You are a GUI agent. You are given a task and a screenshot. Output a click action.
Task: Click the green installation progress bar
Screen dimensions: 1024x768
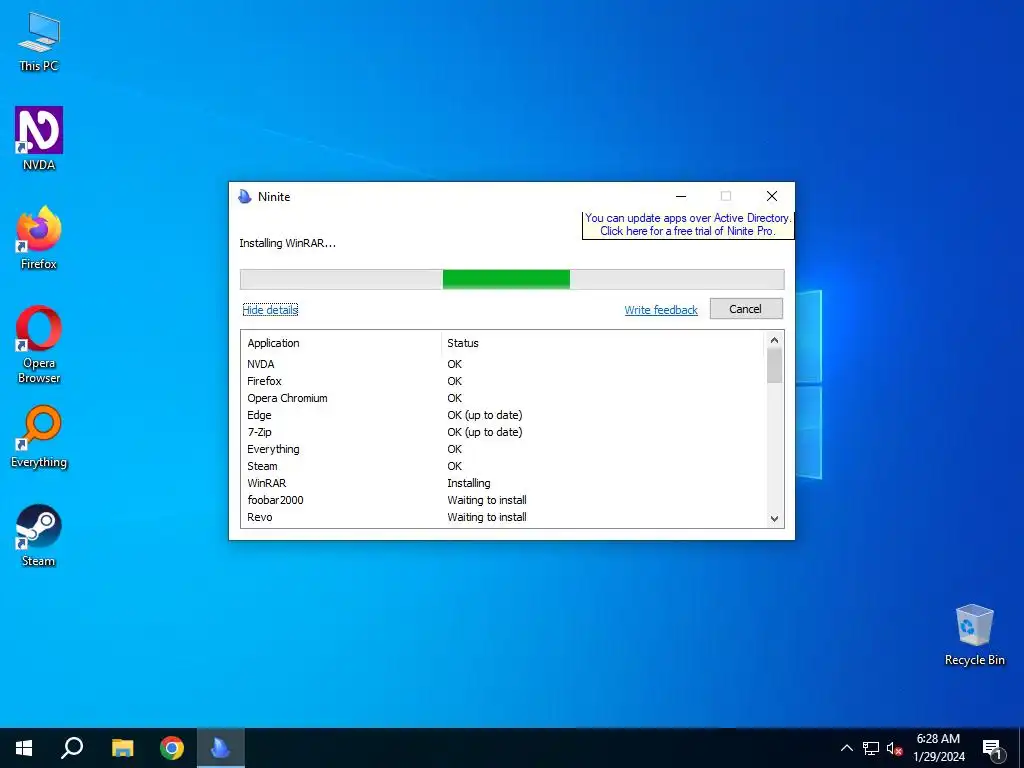pyautogui.click(x=512, y=279)
